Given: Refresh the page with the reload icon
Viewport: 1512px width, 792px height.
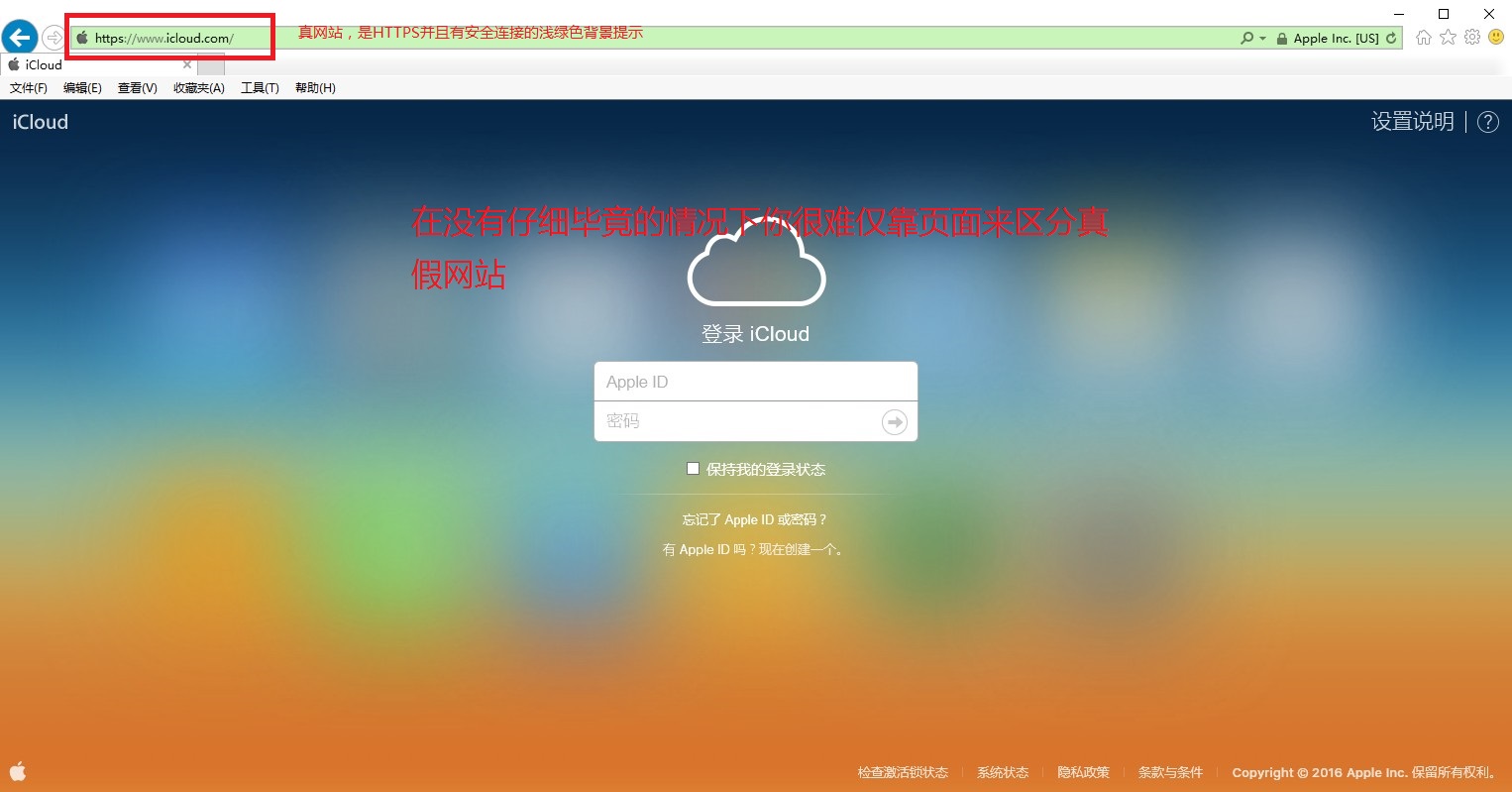Looking at the screenshot, I should click(1391, 39).
